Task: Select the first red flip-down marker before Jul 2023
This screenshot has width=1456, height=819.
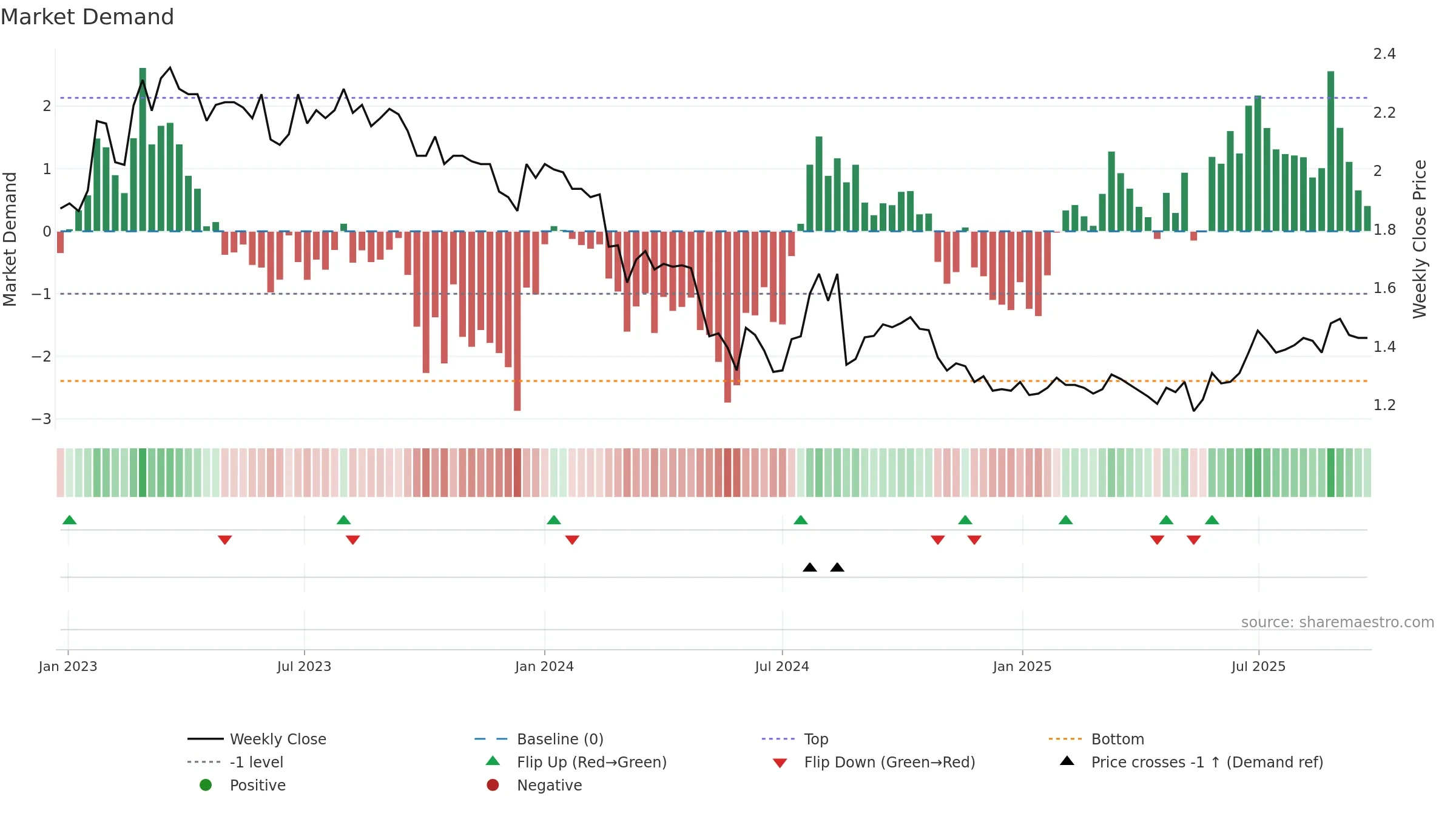Action: click(225, 540)
